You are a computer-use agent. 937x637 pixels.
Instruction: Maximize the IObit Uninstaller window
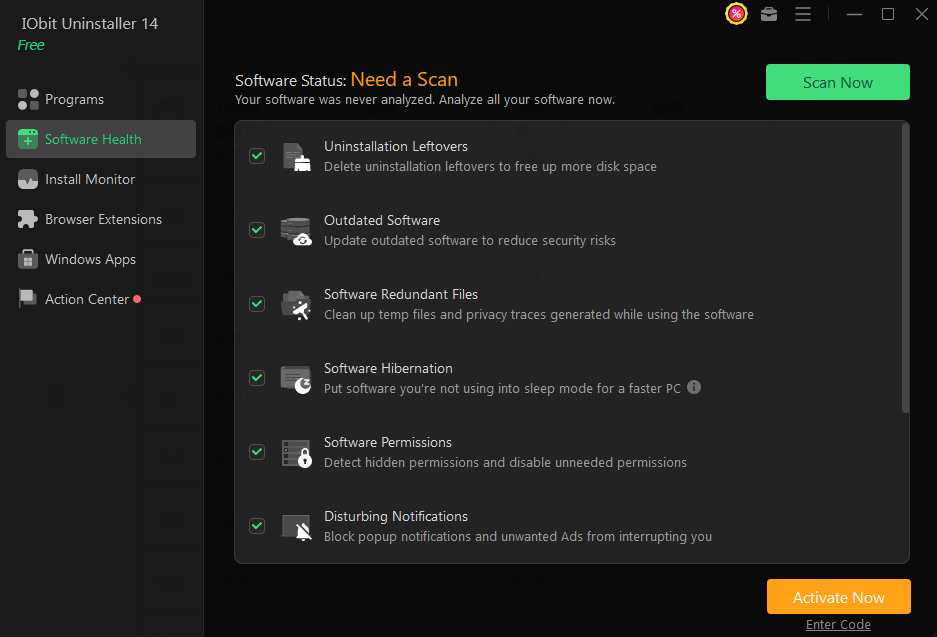coord(888,14)
